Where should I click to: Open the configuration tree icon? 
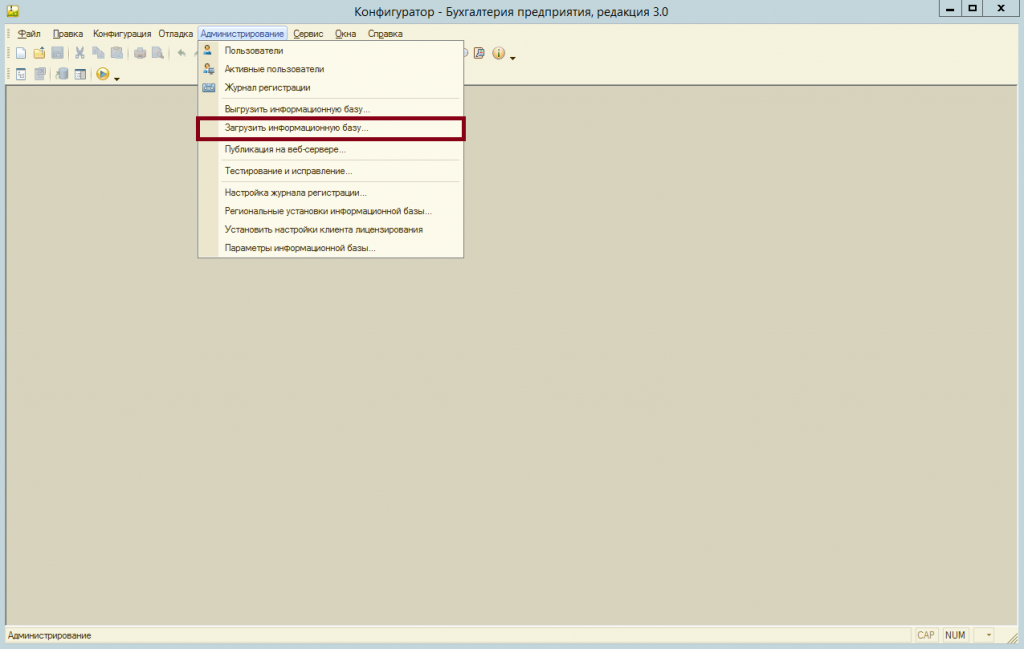tap(21, 74)
